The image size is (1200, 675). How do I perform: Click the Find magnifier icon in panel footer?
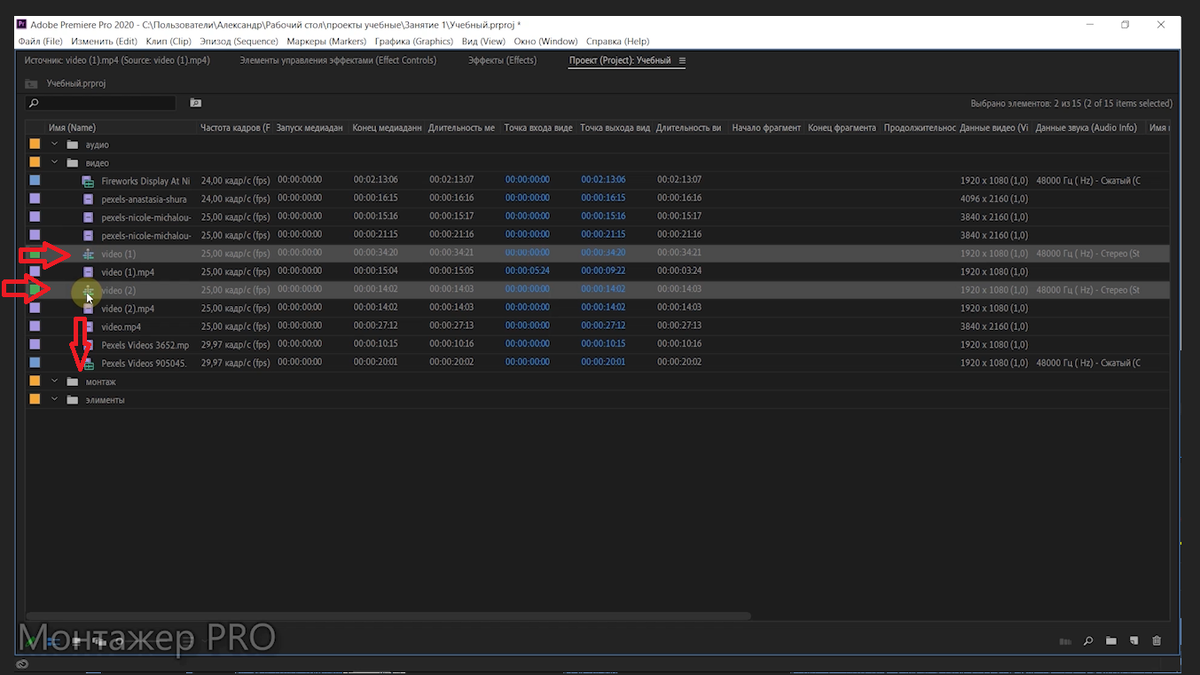point(1087,641)
